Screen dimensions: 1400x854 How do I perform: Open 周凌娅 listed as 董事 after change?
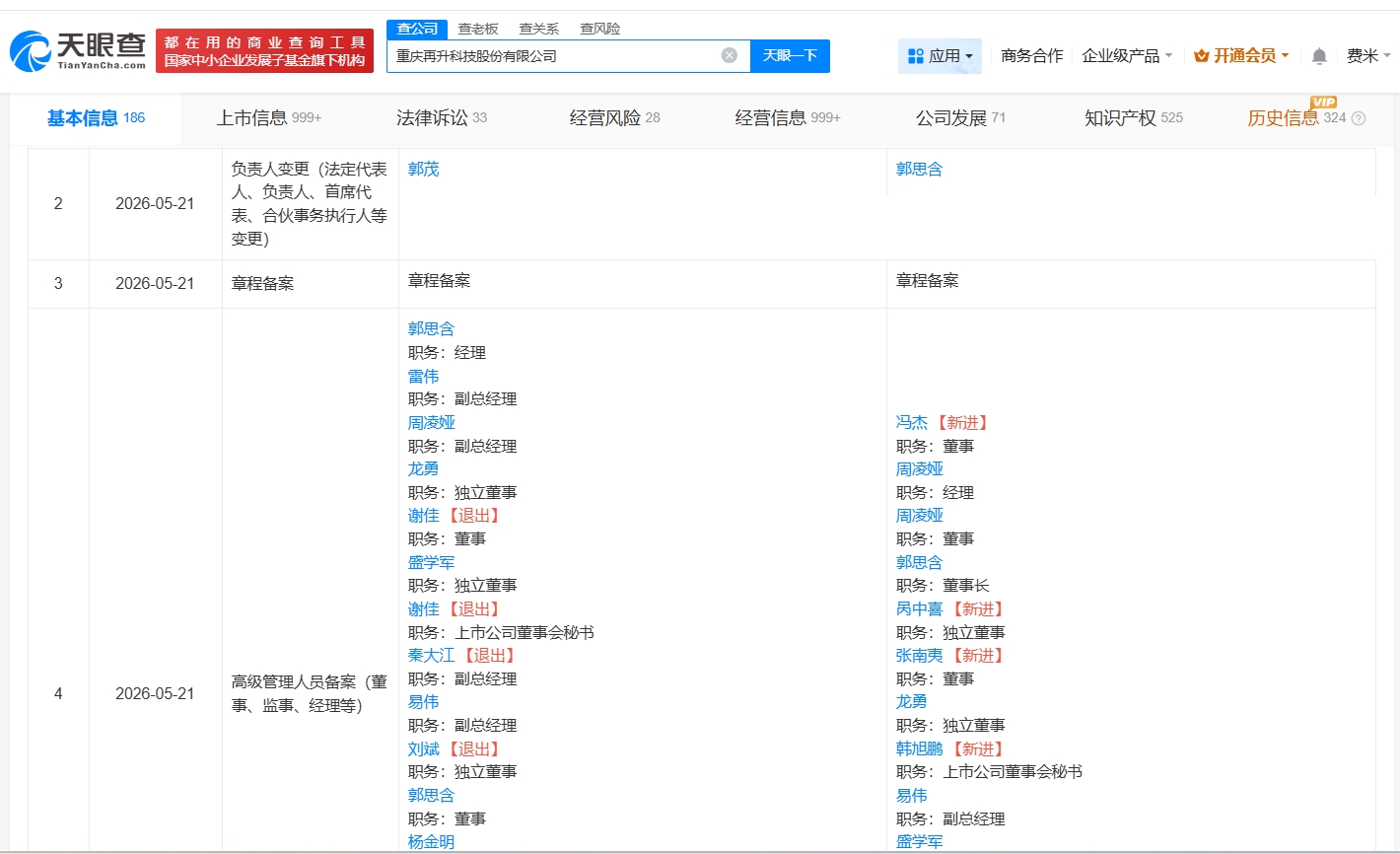click(x=920, y=516)
